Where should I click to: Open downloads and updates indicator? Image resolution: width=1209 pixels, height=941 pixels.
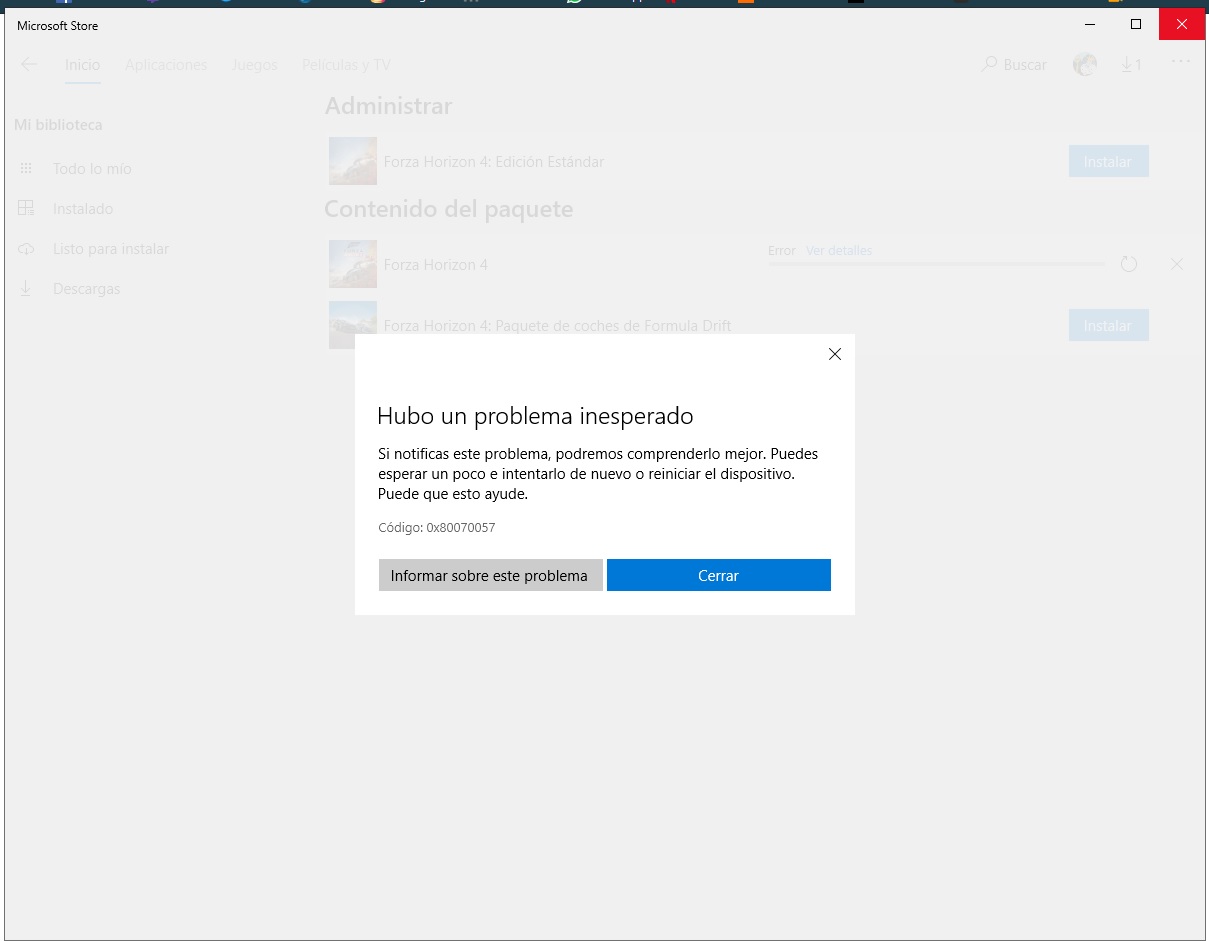pos(1131,65)
